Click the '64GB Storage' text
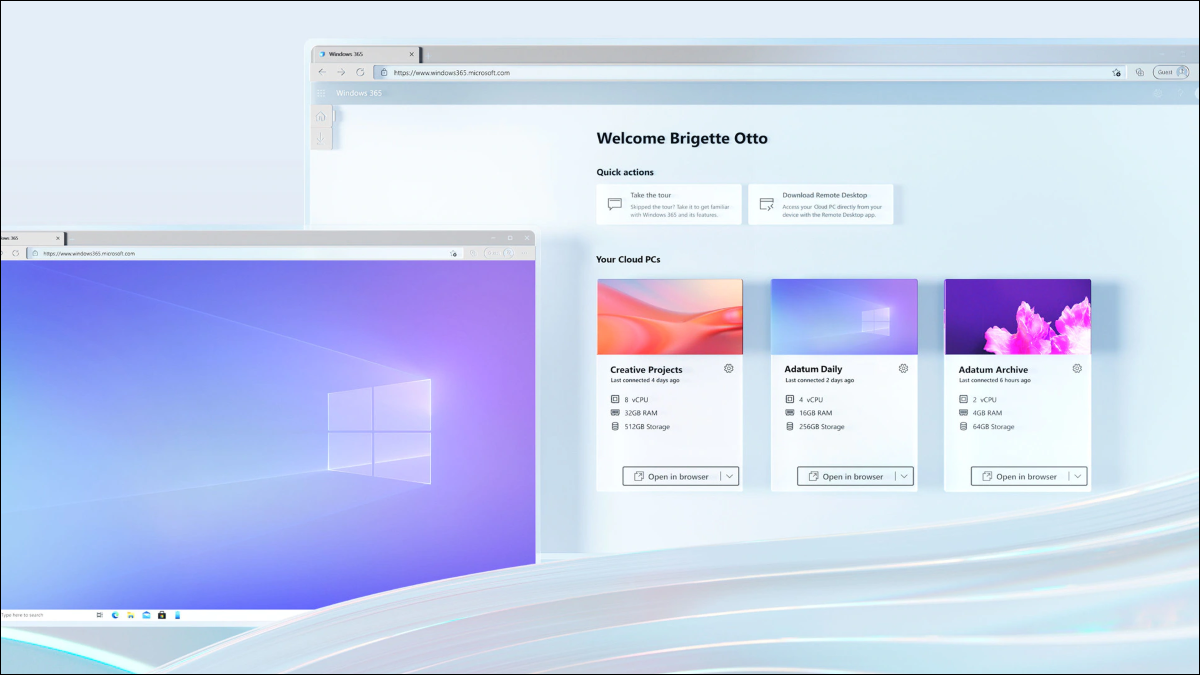1200x675 pixels. click(x=993, y=427)
